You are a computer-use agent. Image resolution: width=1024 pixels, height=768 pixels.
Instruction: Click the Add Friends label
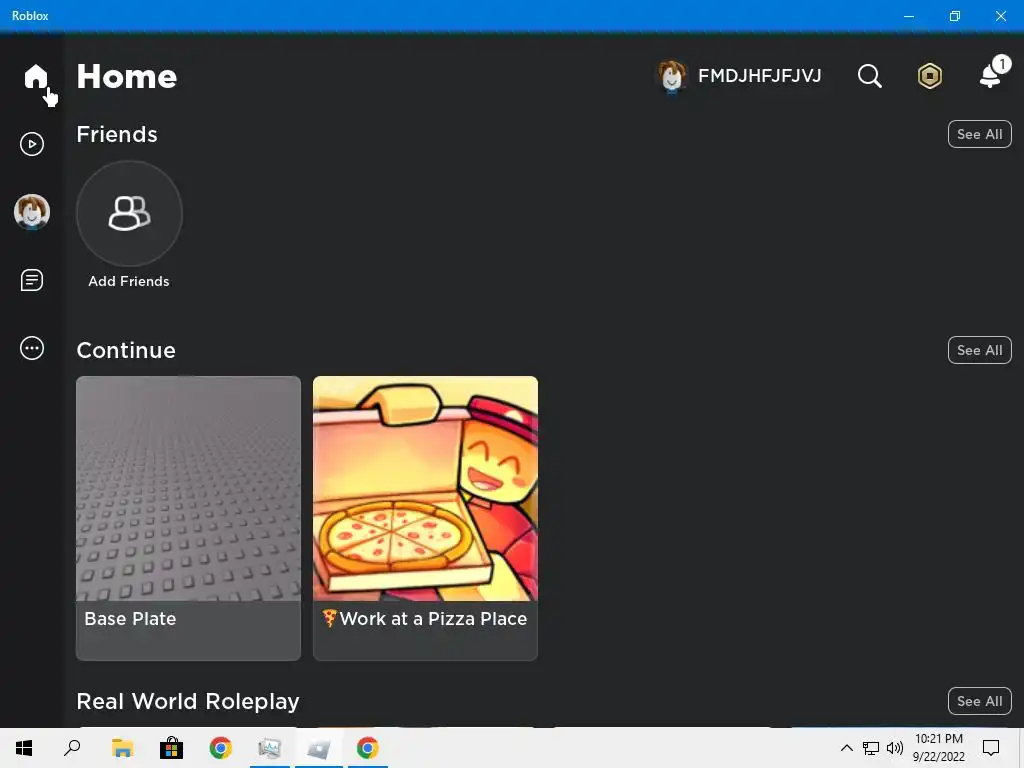coord(129,281)
